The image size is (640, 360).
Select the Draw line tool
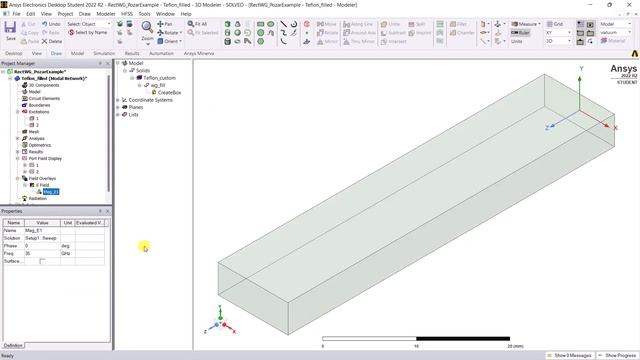(x=284, y=24)
